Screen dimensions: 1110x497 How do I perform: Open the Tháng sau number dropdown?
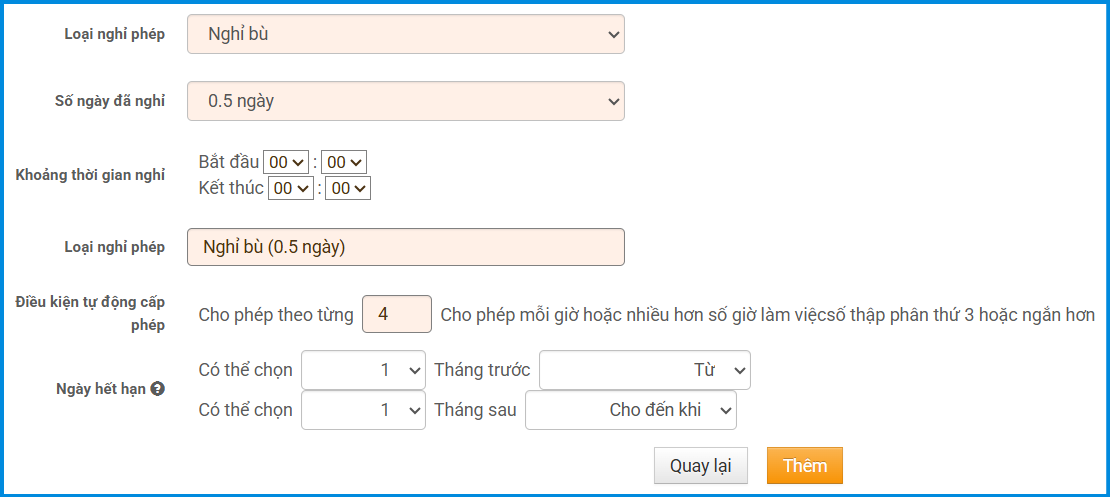pos(363,410)
